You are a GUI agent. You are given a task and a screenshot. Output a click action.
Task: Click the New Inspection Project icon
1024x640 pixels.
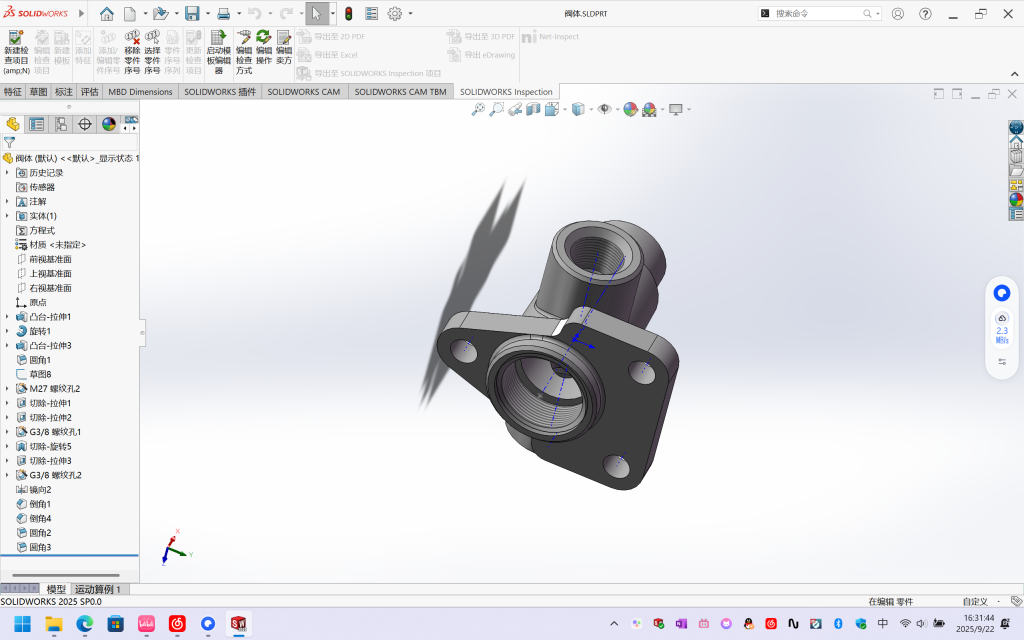coord(16,38)
